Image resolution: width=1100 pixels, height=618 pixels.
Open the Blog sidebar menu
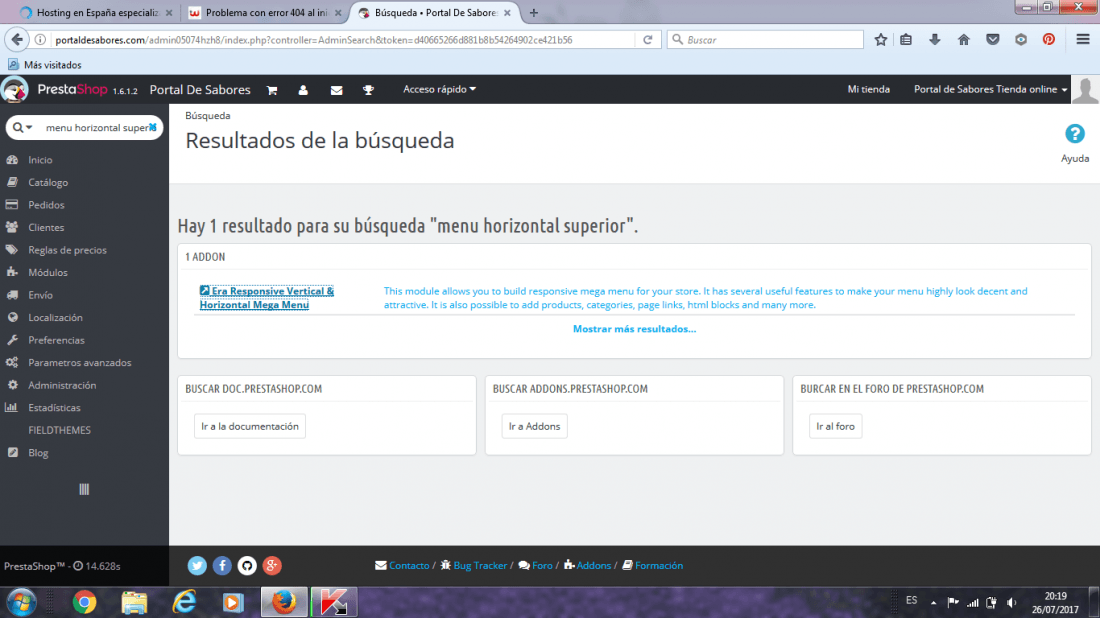pyautogui.click(x=38, y=453)
